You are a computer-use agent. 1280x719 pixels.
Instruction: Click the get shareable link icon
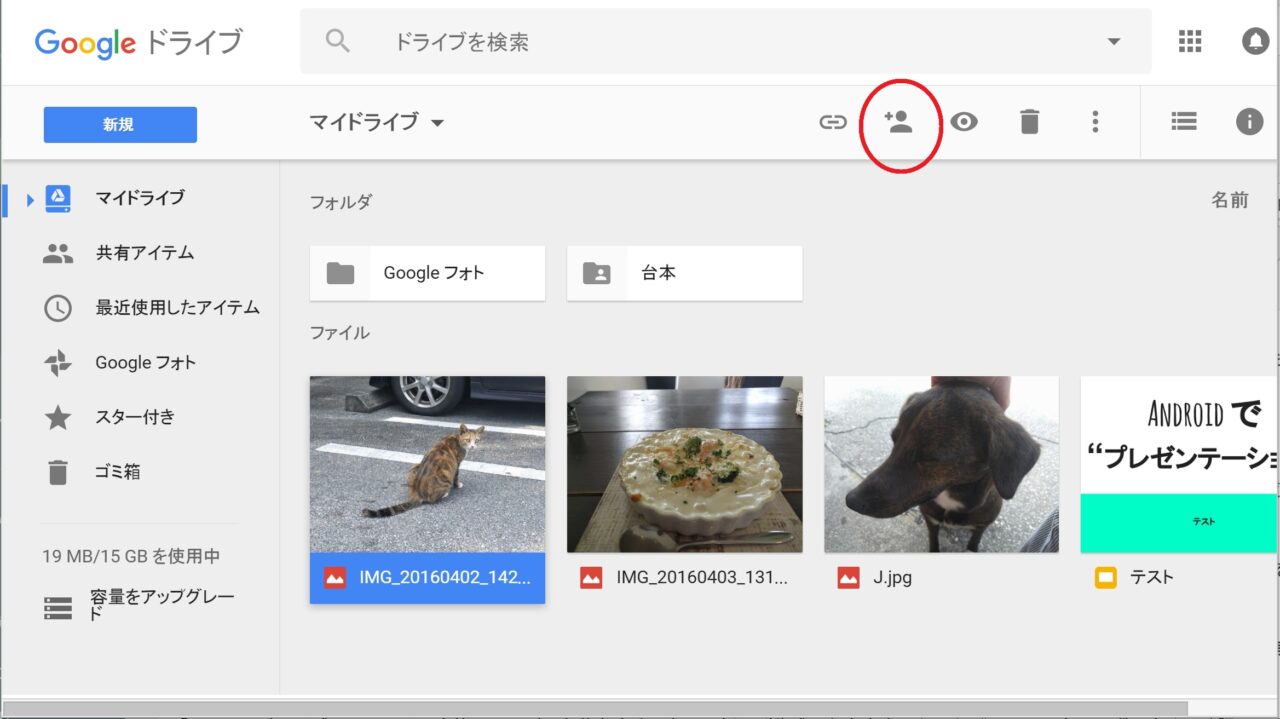pos(832,122)
